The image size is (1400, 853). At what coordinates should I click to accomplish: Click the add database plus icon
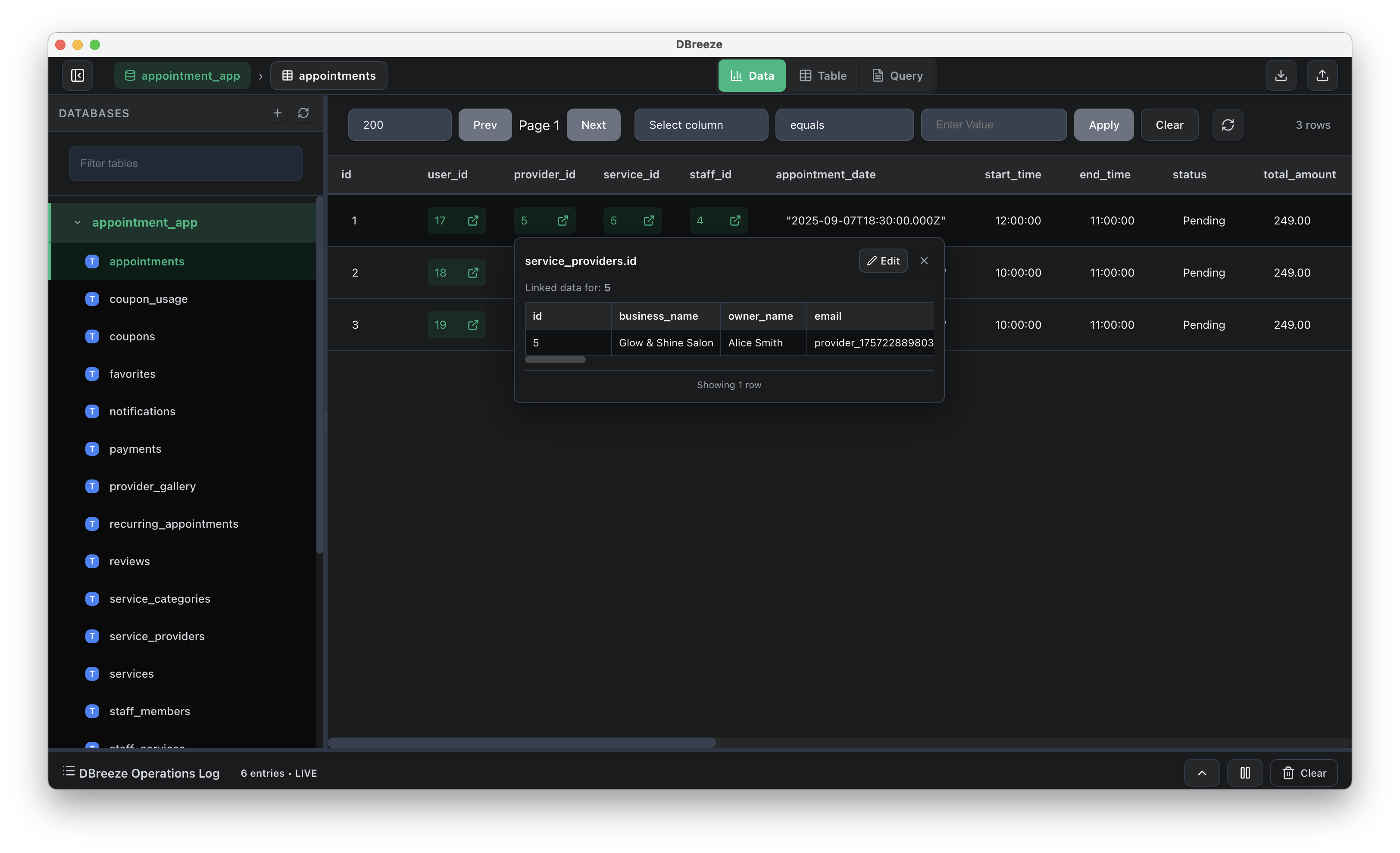(x=277, y=113)
